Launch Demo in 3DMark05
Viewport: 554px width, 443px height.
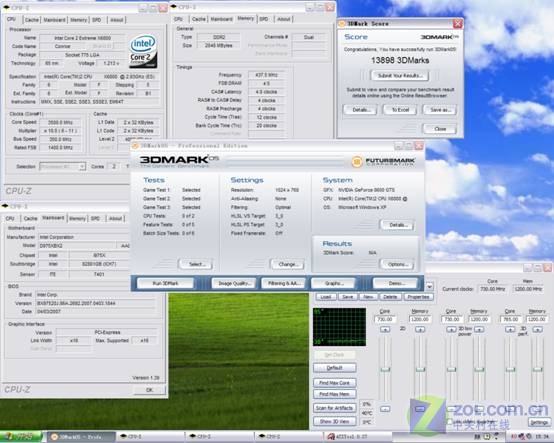tap(395, 283)
